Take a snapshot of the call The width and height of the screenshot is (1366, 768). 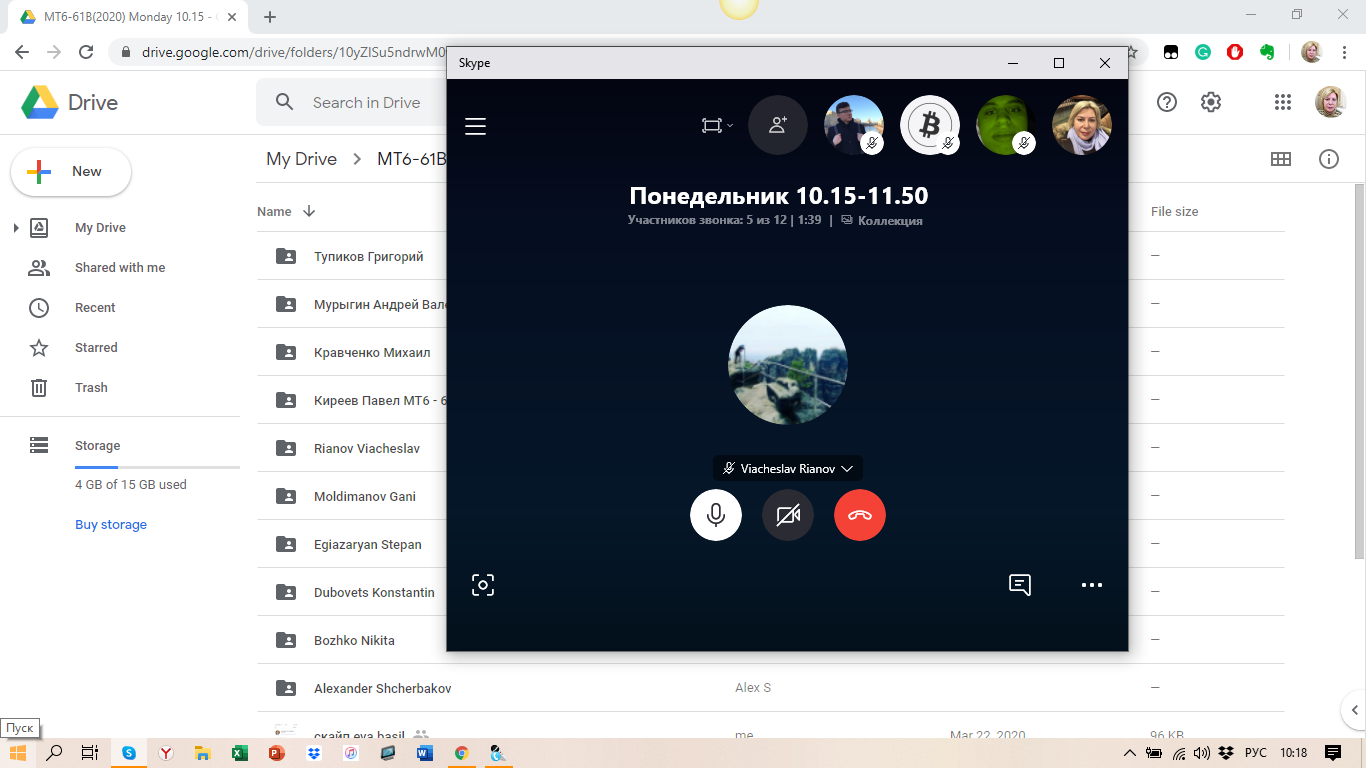point(483,585)
